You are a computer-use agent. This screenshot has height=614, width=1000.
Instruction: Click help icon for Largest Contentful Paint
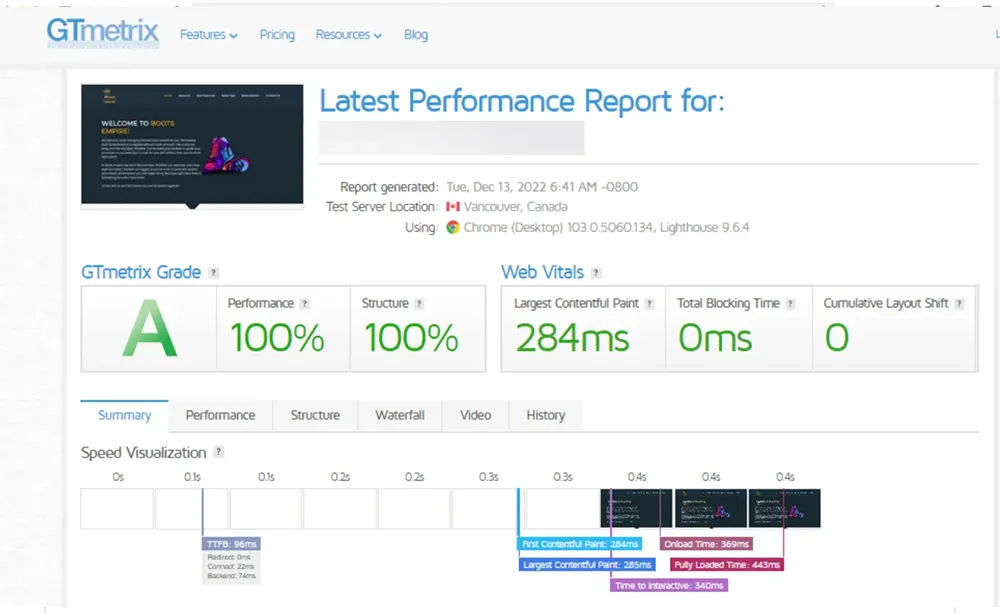coord(649,304)
